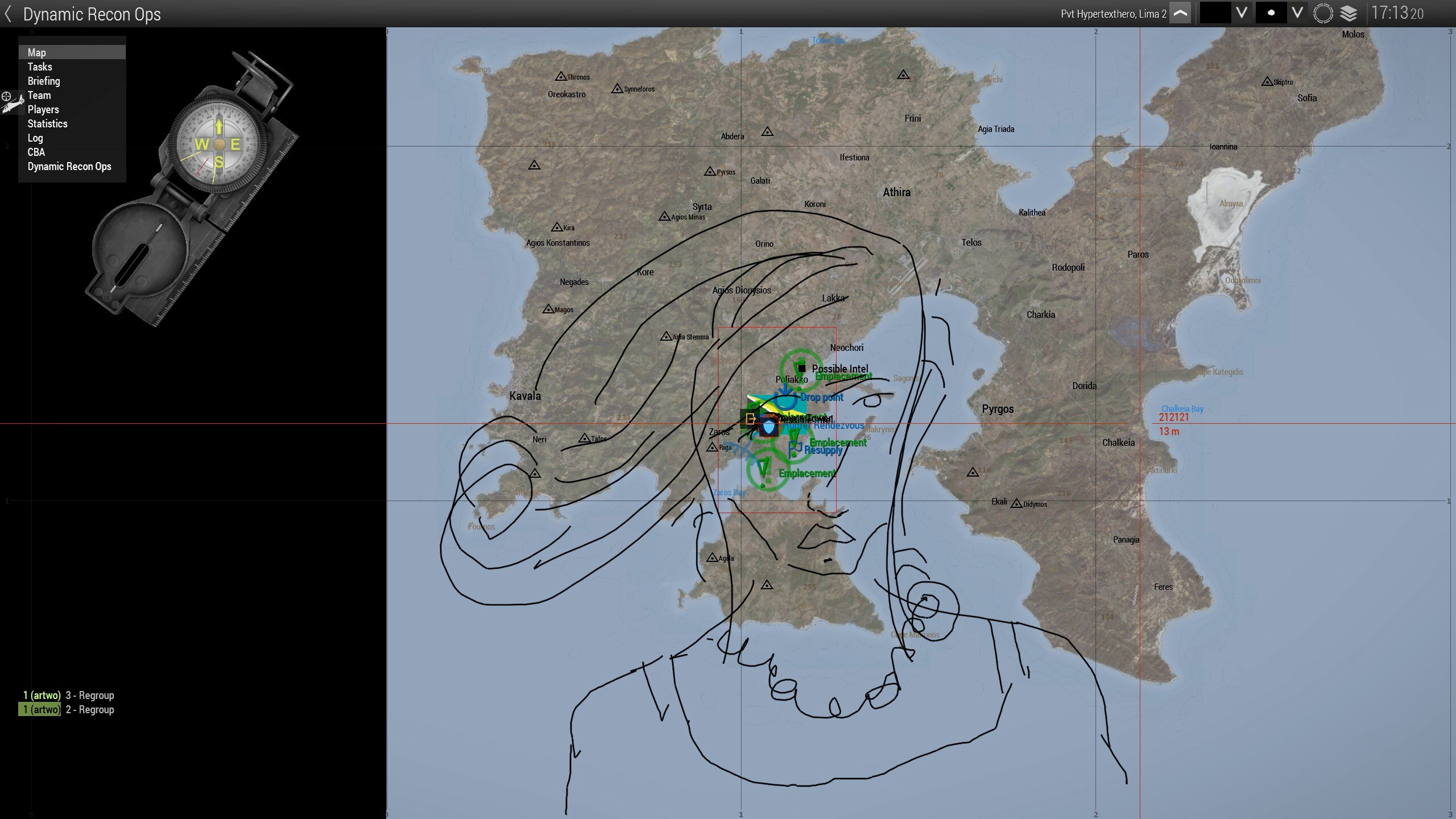Click the black marker color swatch
1456x819 pixels.
tap(1215, 13)
